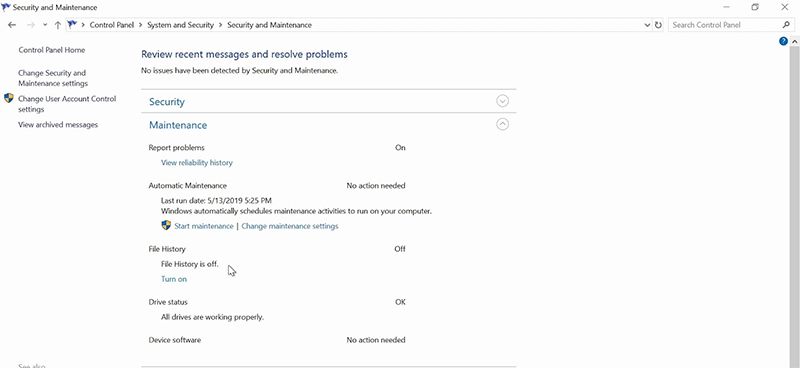Go up one level with the Up arrow

pyautogui.click(x=58, y=25)
